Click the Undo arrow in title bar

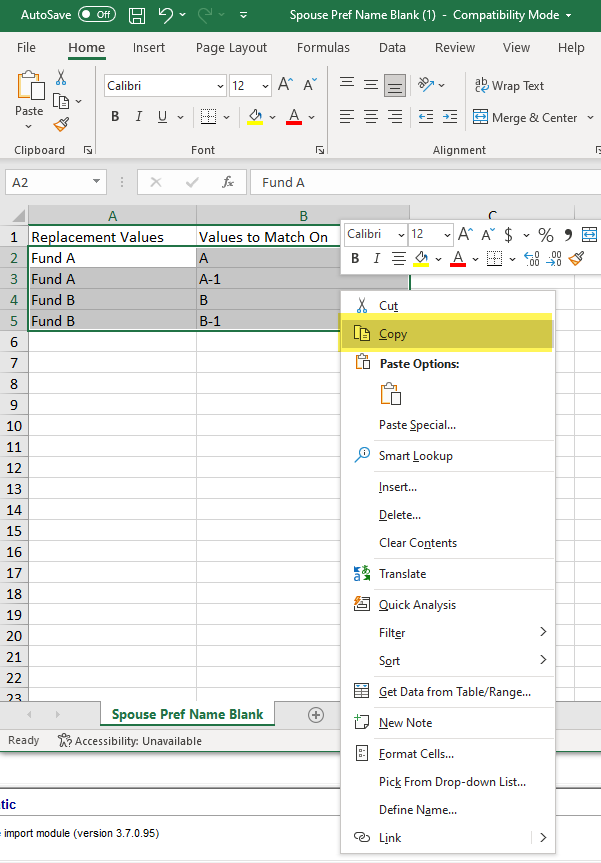tap(166, 15)
